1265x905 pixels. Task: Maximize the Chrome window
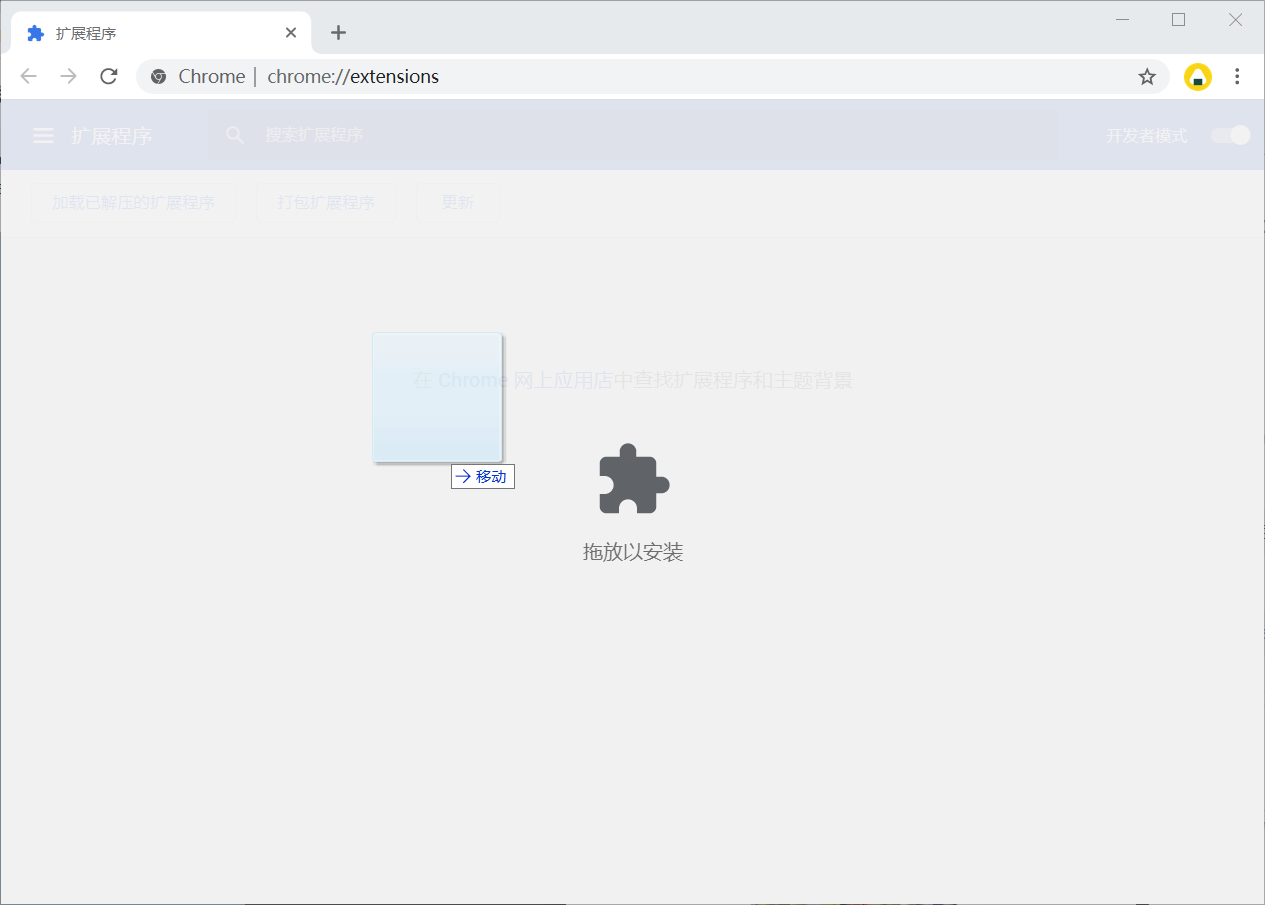coord(1178,20)
